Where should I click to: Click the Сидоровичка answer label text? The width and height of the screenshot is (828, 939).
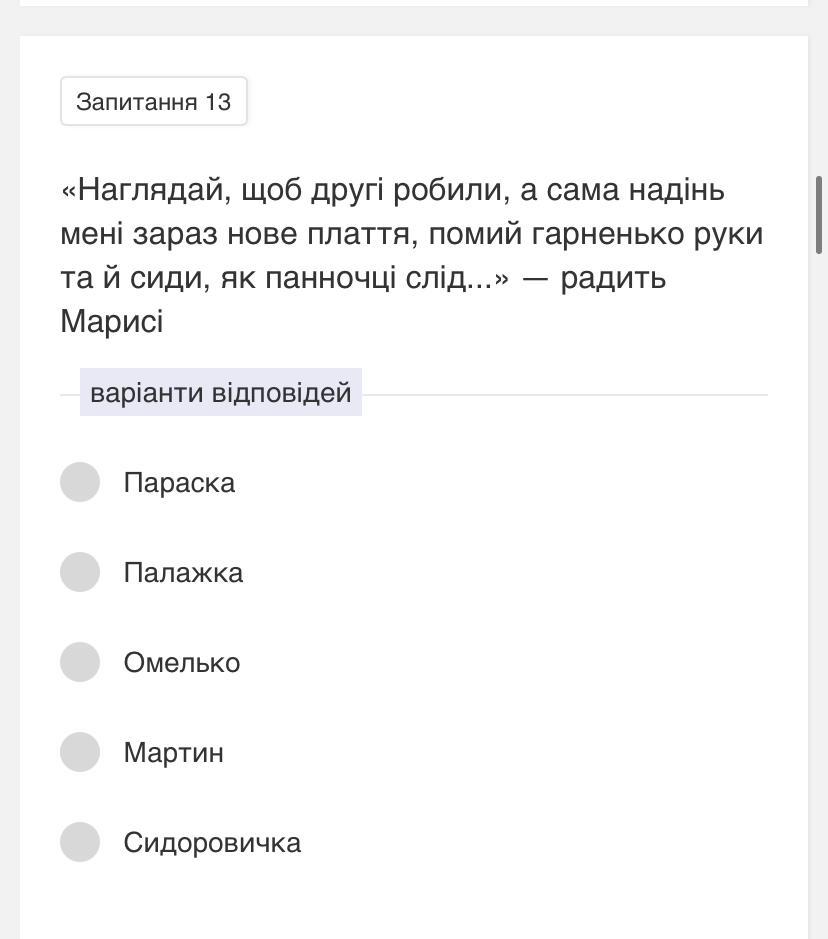tap(212, 843)
